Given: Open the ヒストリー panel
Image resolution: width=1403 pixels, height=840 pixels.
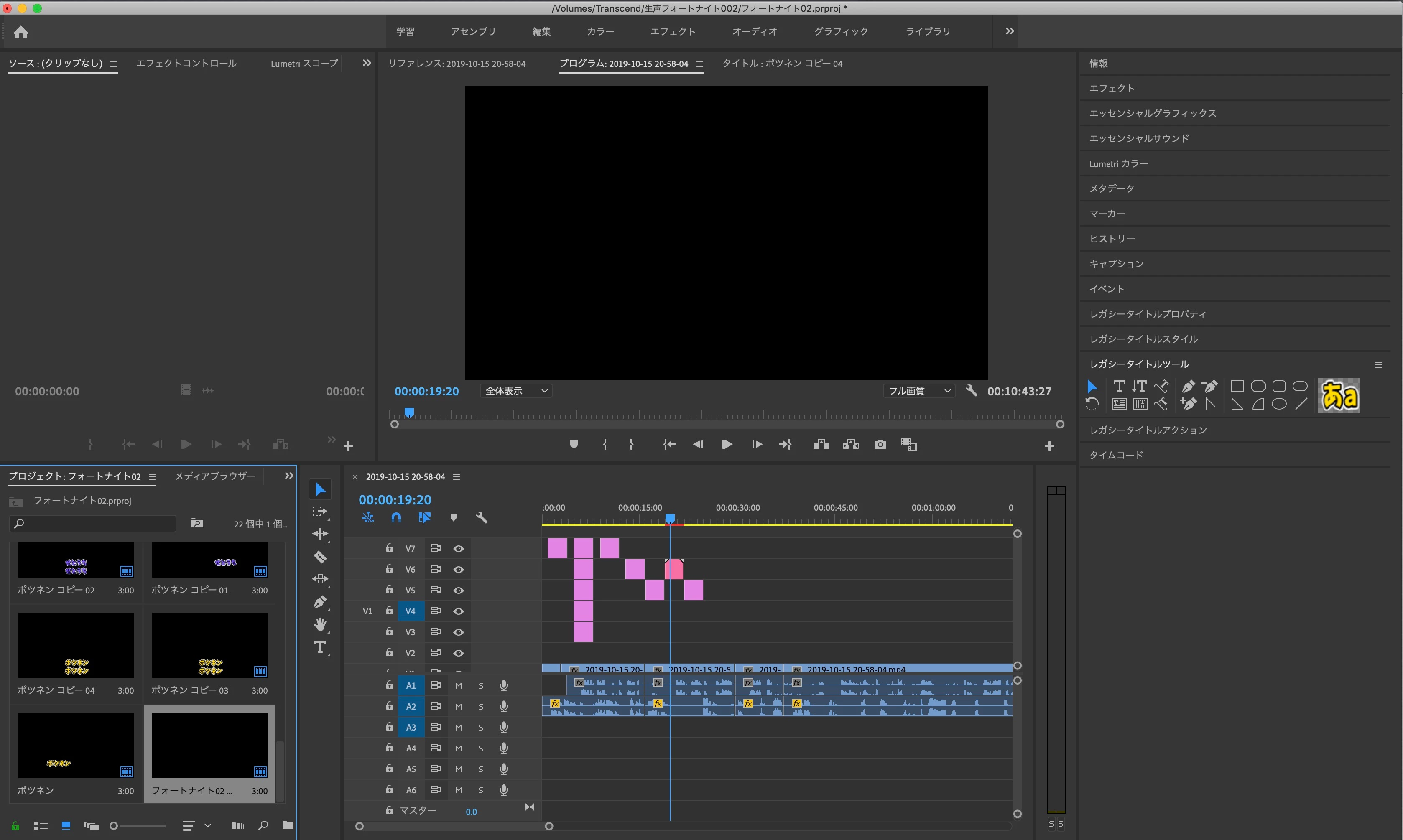Looking at the screenshot, I should (1112, 239).
